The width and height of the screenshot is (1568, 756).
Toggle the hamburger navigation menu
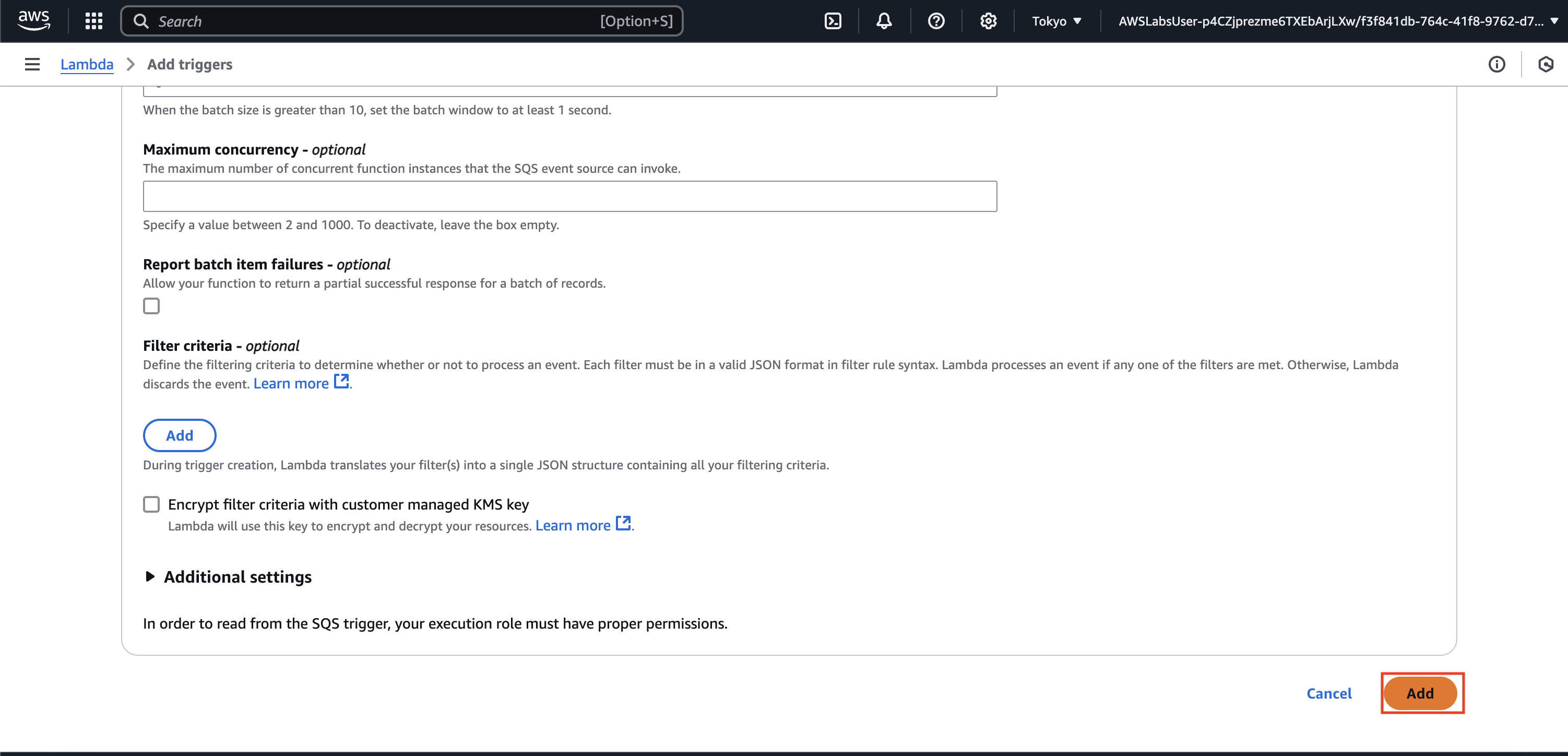point(32,64)
